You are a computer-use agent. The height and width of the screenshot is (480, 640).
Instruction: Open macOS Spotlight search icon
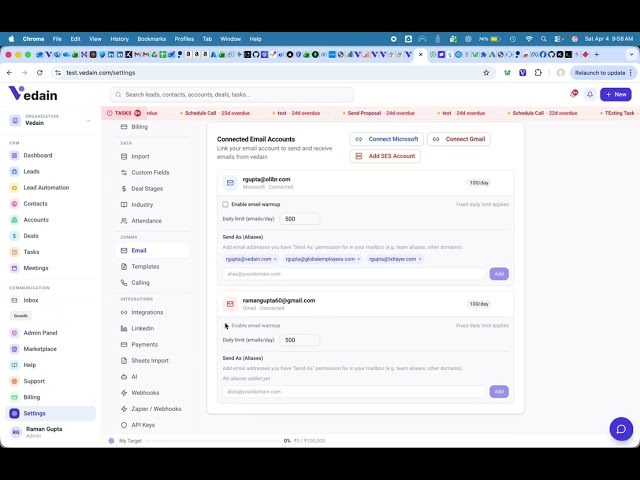543,39
